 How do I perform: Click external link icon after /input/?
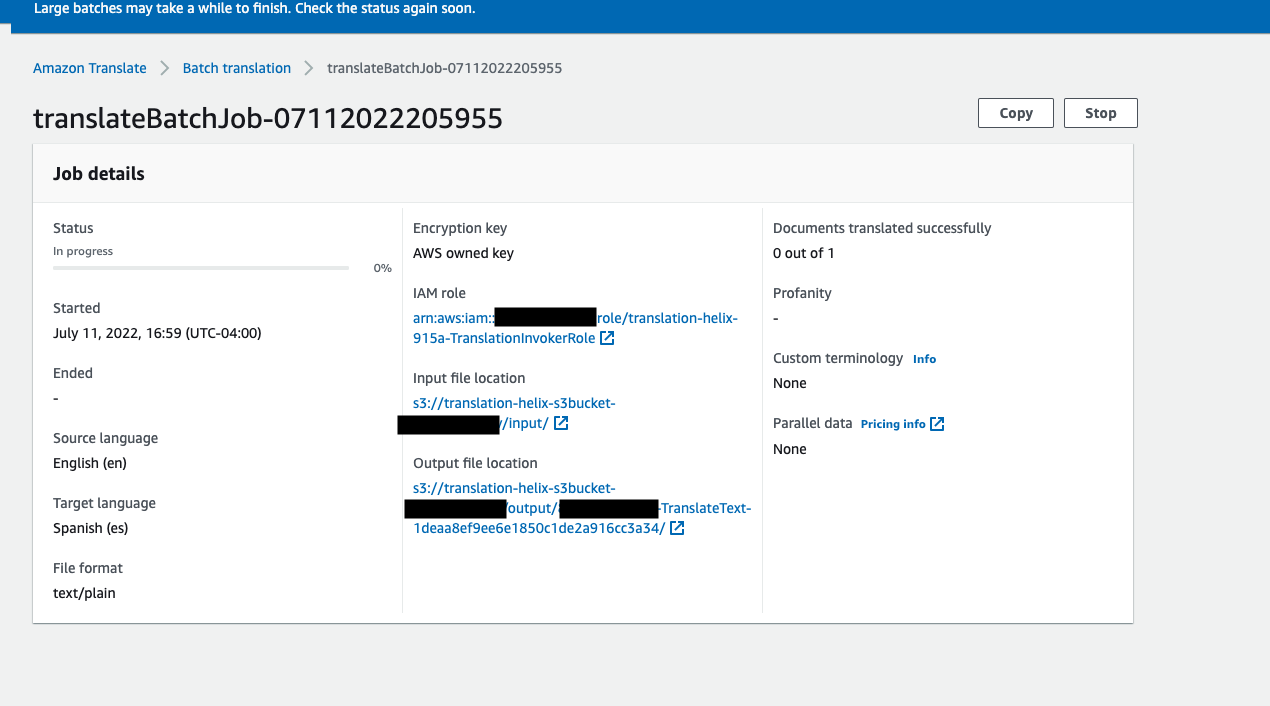pyautogui.click(x=561, y=423)
